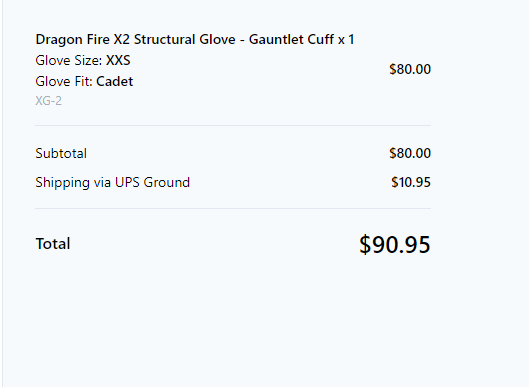The height and width of the screenshot is (387, 529).
Task: Click empty area below the Total row
Action: (x=233, y=321)
